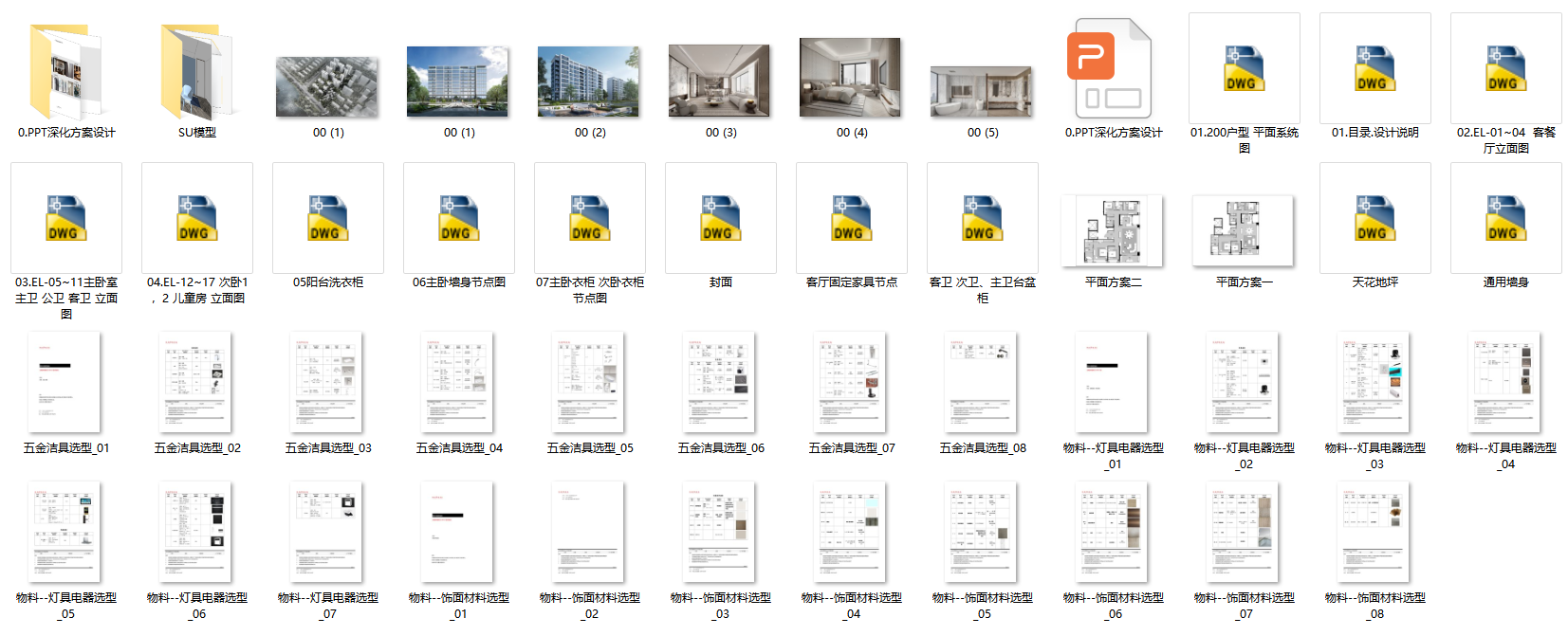Select the 00 (1) aerial rendering thumbnail

pyautogui.click(x=327, y=86)
